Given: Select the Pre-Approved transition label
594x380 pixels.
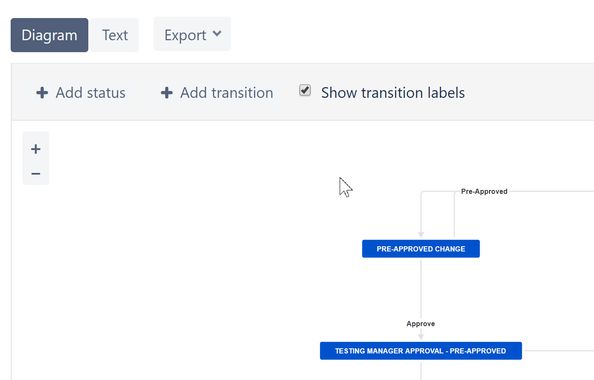Looking at the screenshot, I should [484, 191].
